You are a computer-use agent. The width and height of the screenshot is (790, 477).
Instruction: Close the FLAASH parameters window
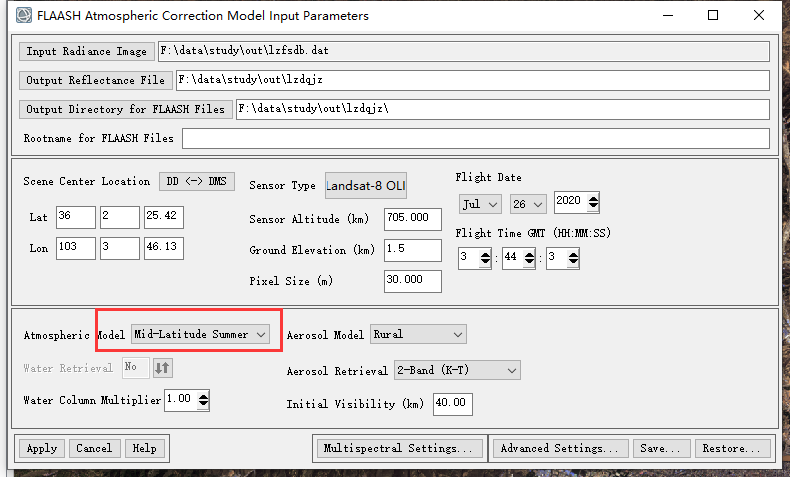click(759, 15)
